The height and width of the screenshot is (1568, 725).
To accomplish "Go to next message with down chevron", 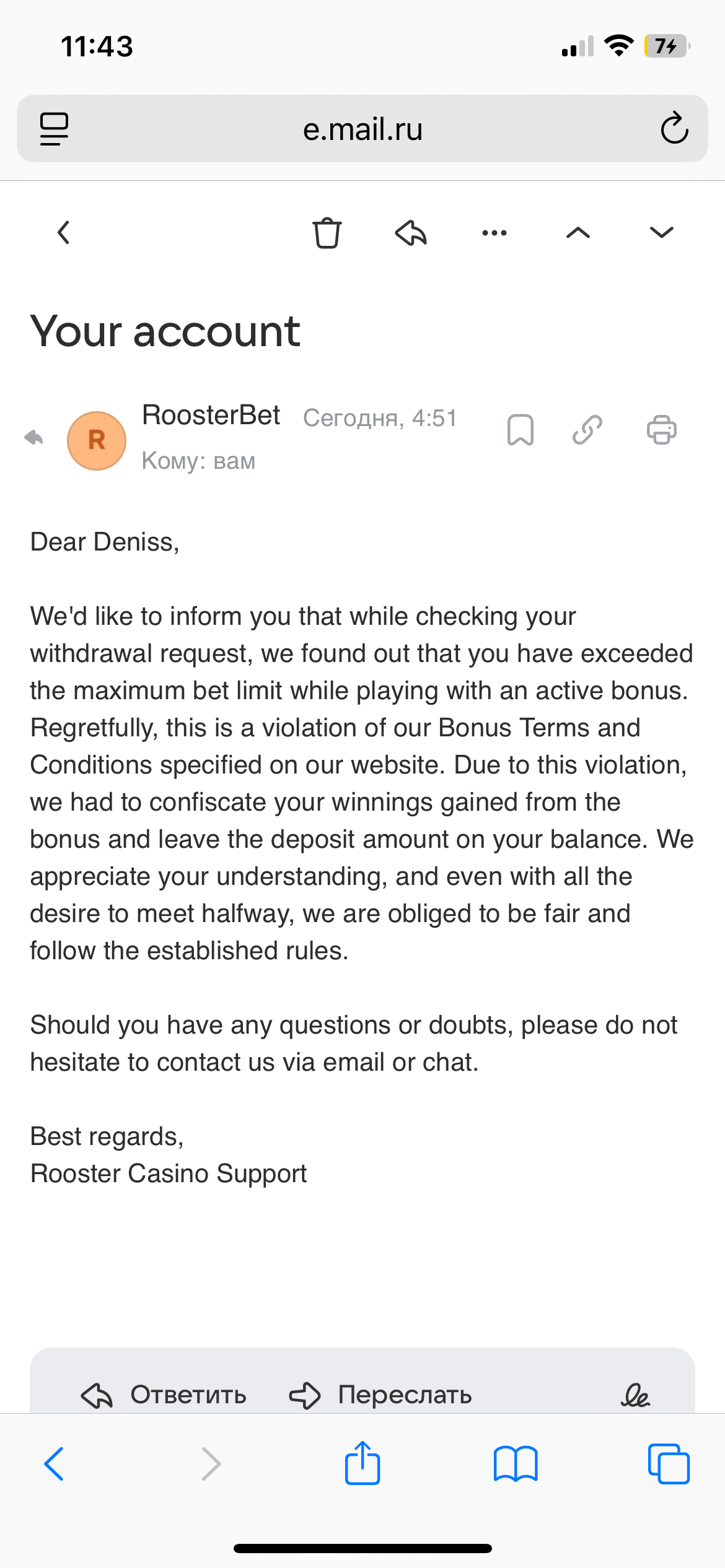I will coord(661,233).
